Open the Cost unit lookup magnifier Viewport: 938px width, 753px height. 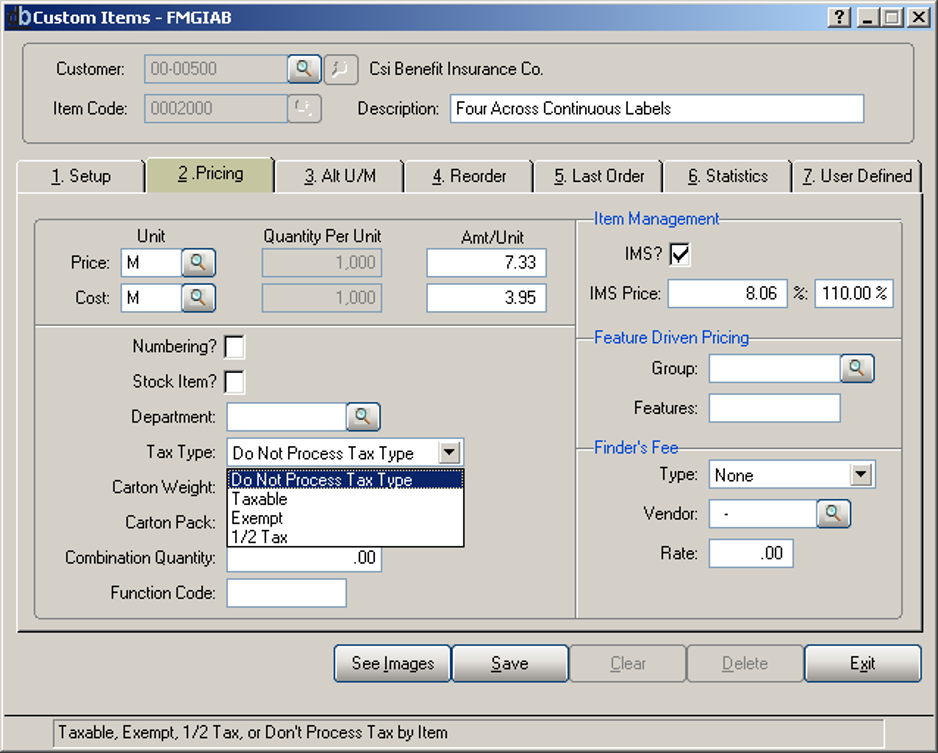tap(198, 298)
